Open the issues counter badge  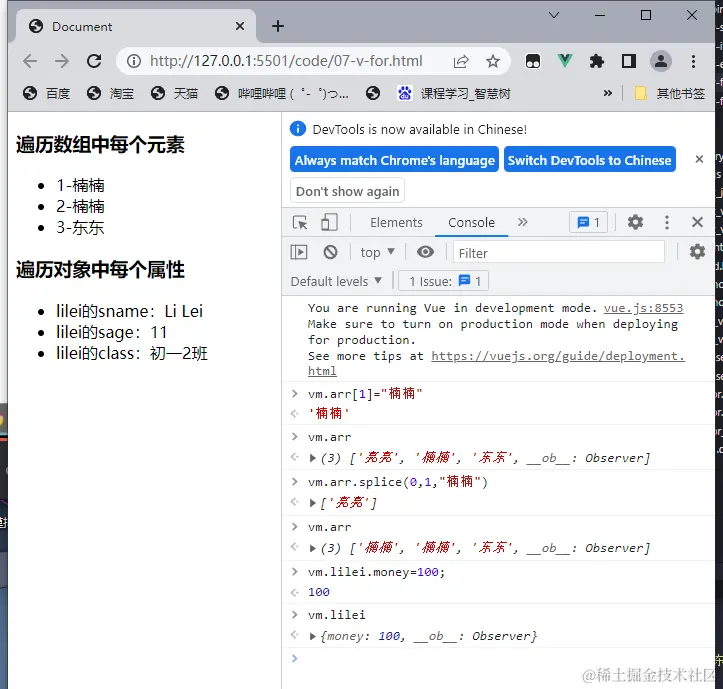pos(588,223)
